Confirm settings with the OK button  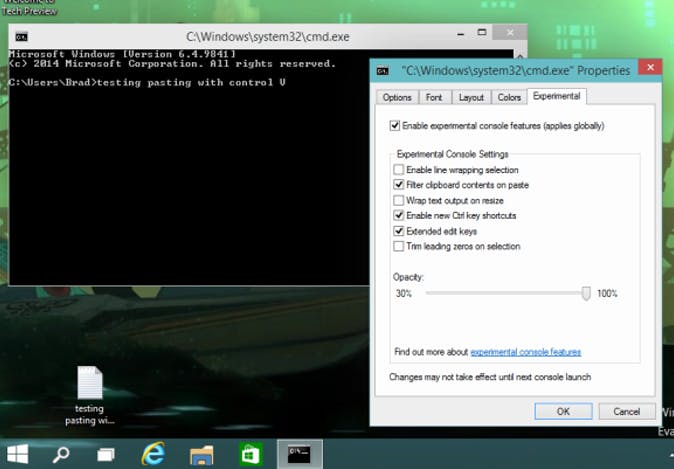tap(564, 411)
